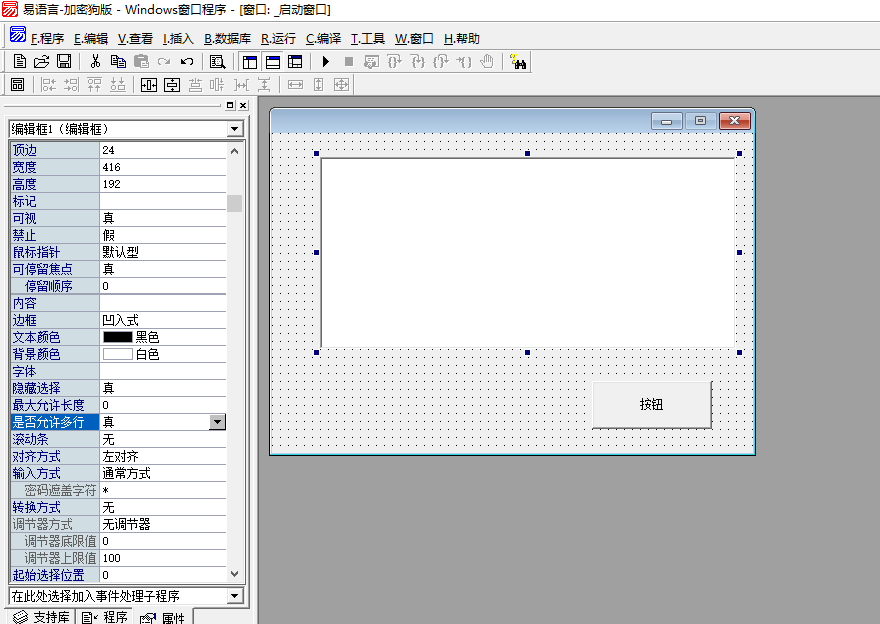Open the R.运行 menu
This screenshot has width=880, height=624.
tap(278, 39)
